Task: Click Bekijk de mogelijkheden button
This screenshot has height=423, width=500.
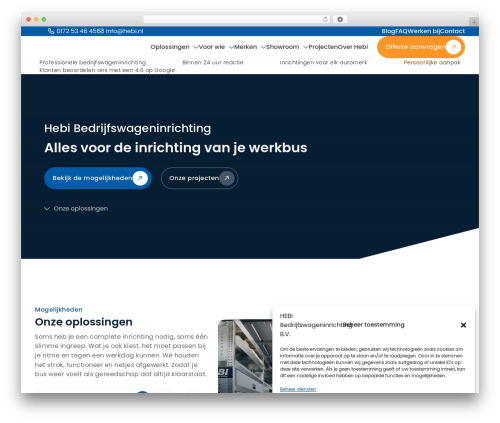Action: pos(98,178)
